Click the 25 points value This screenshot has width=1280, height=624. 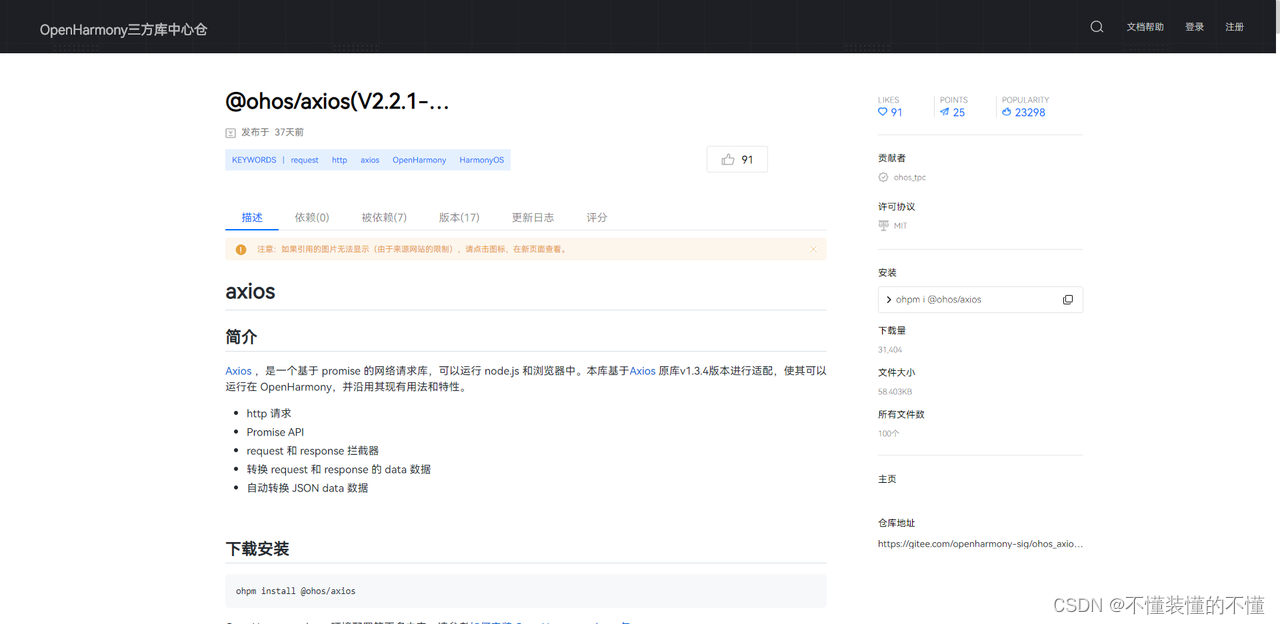pyautogui.click(x=959, y=113)
